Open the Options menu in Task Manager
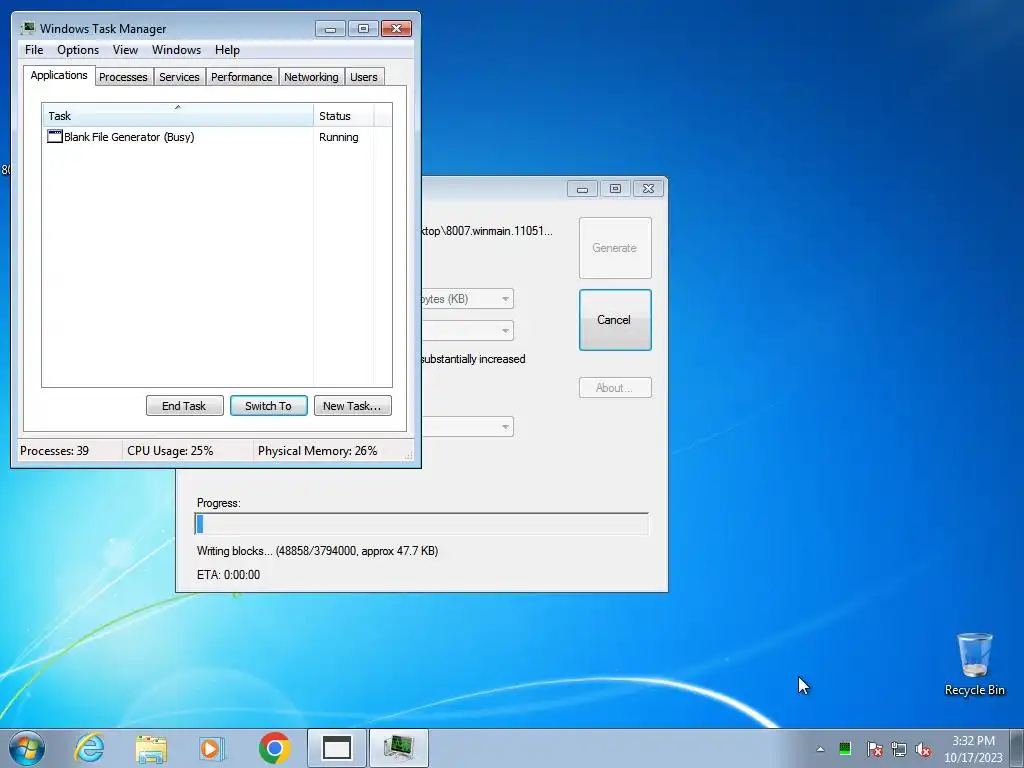 (78, 50)
